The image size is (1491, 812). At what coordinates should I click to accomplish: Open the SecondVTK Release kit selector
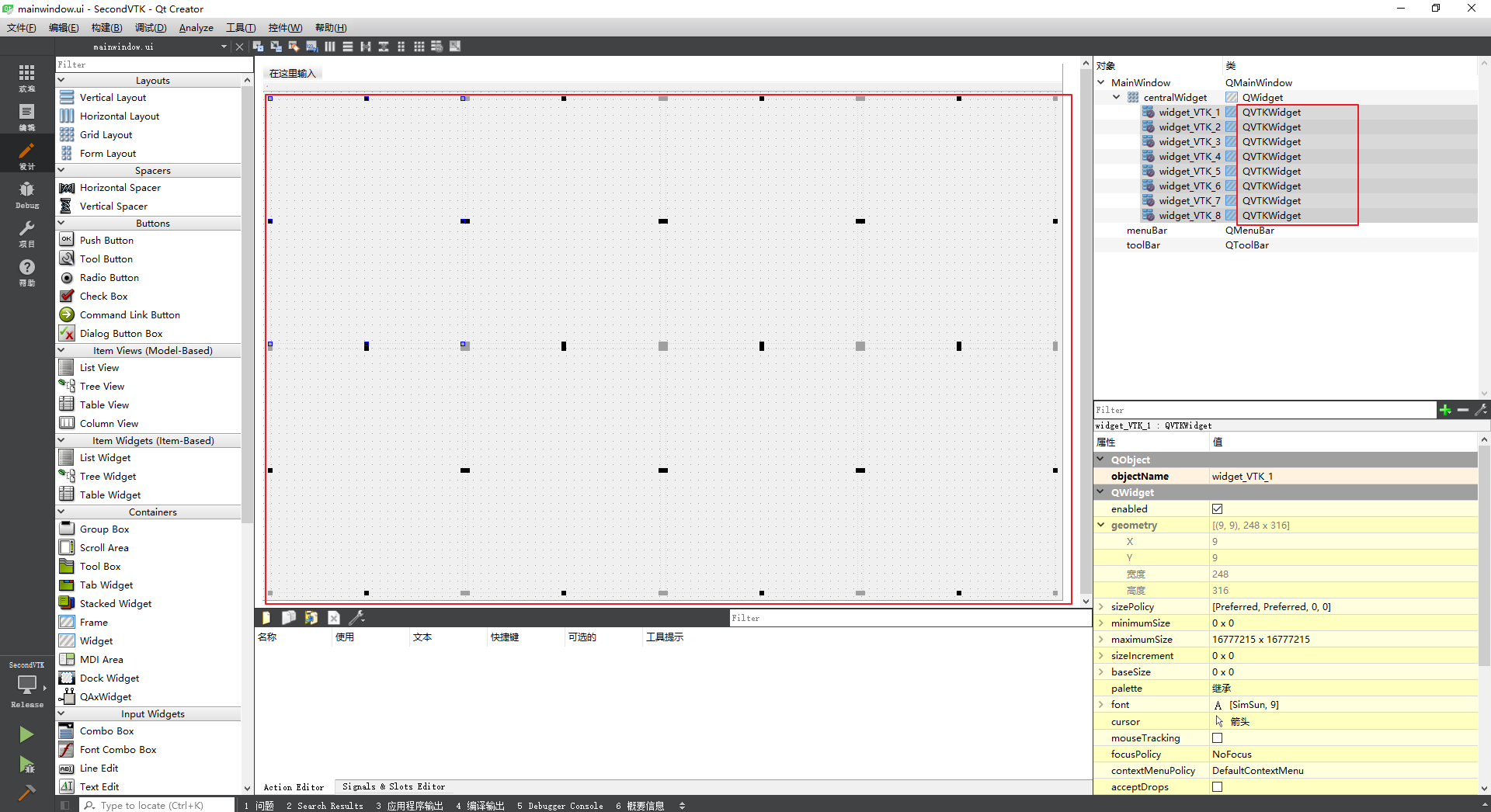[27, 685]
